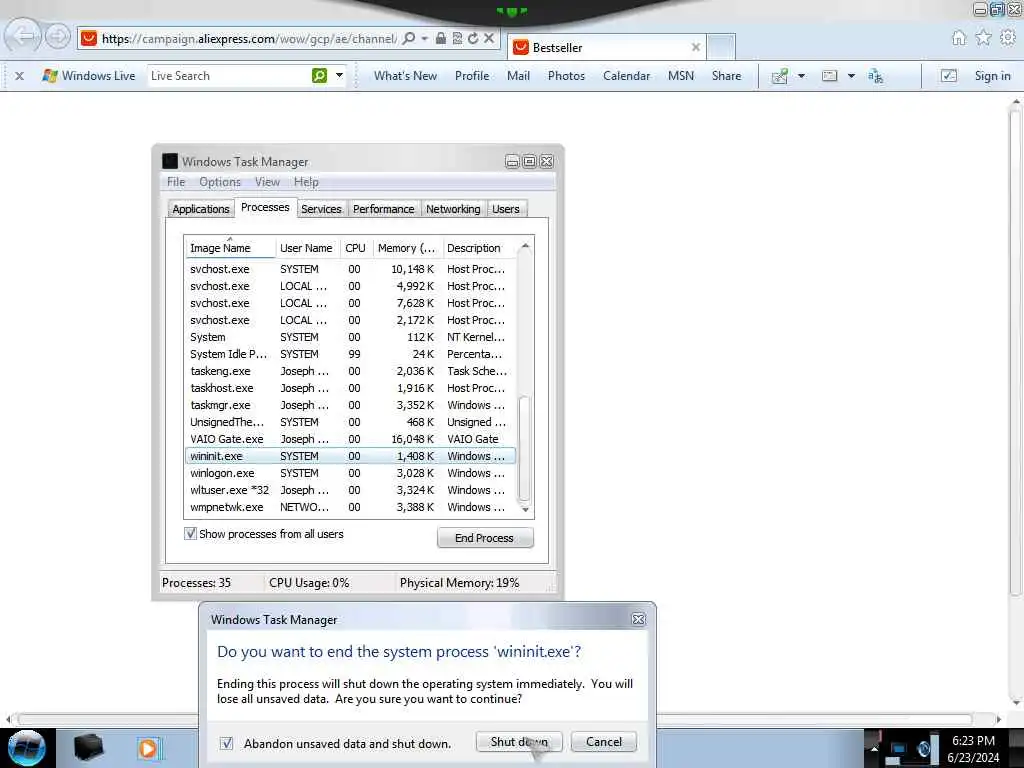The height and width of the screenshot is (768, 1024).
Task: Select the System Idle Process row
Action: (x=350, y=354)
